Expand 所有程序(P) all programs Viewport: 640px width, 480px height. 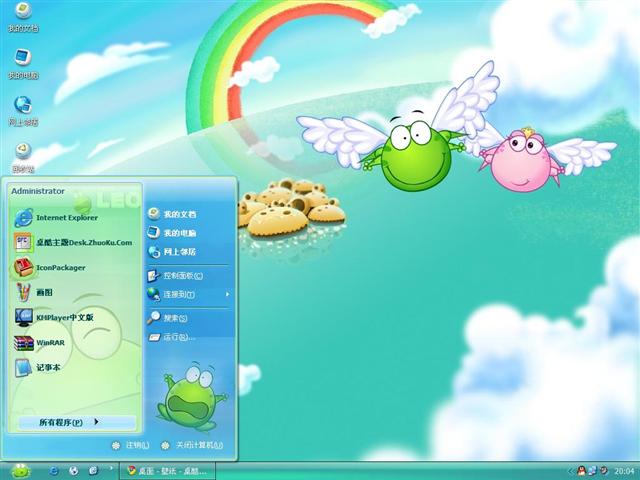77,422
